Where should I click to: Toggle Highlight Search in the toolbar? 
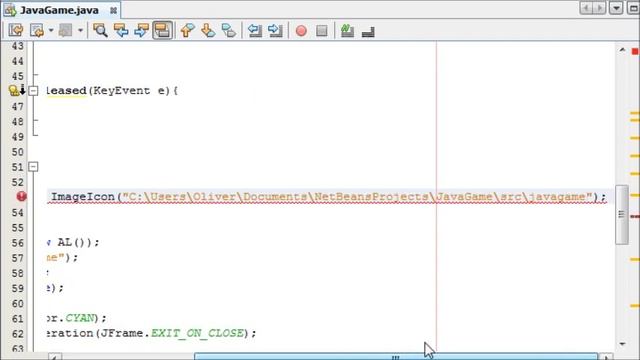tap(162, 30)
